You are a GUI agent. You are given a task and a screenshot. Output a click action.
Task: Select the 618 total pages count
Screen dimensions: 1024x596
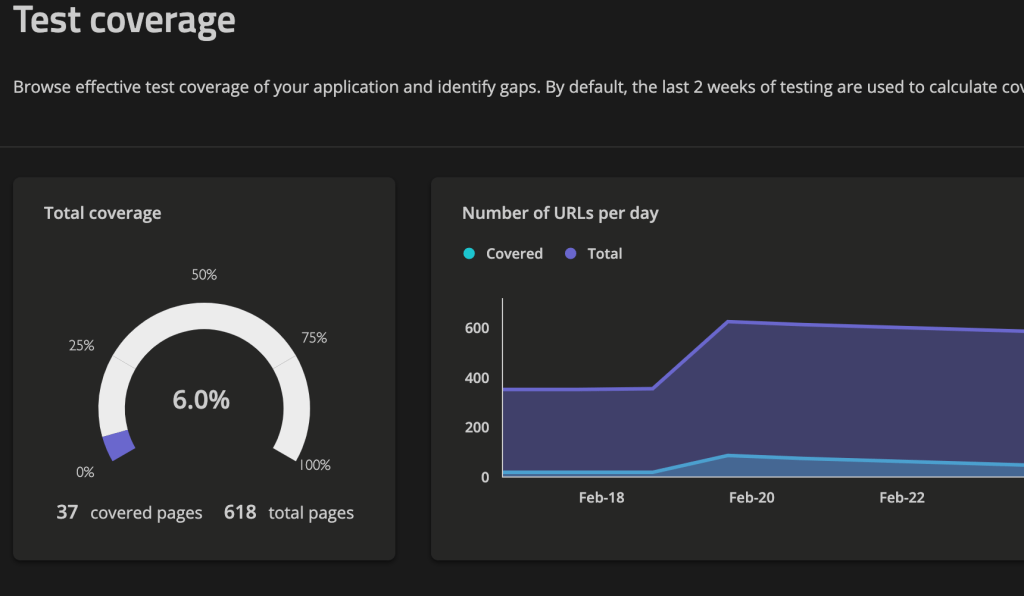[240, 513]
